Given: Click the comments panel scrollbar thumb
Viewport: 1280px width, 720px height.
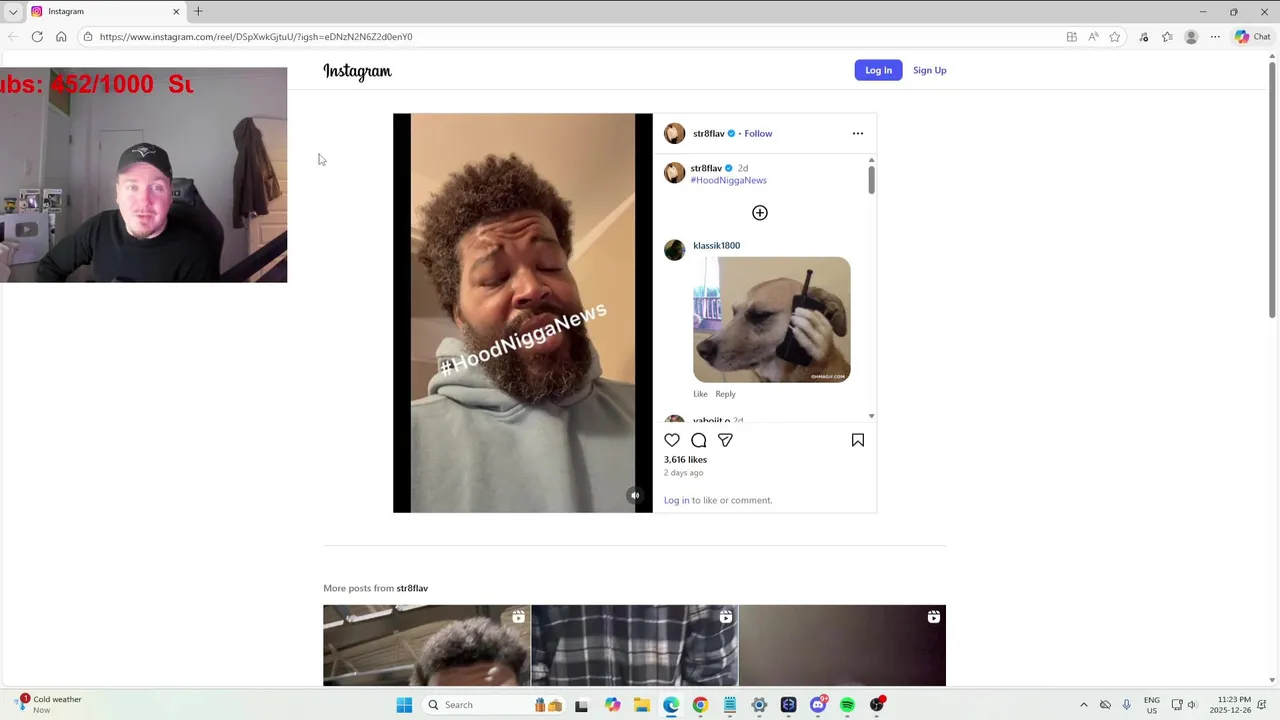Looking at the screenshot, I should (x=871, y=180).
